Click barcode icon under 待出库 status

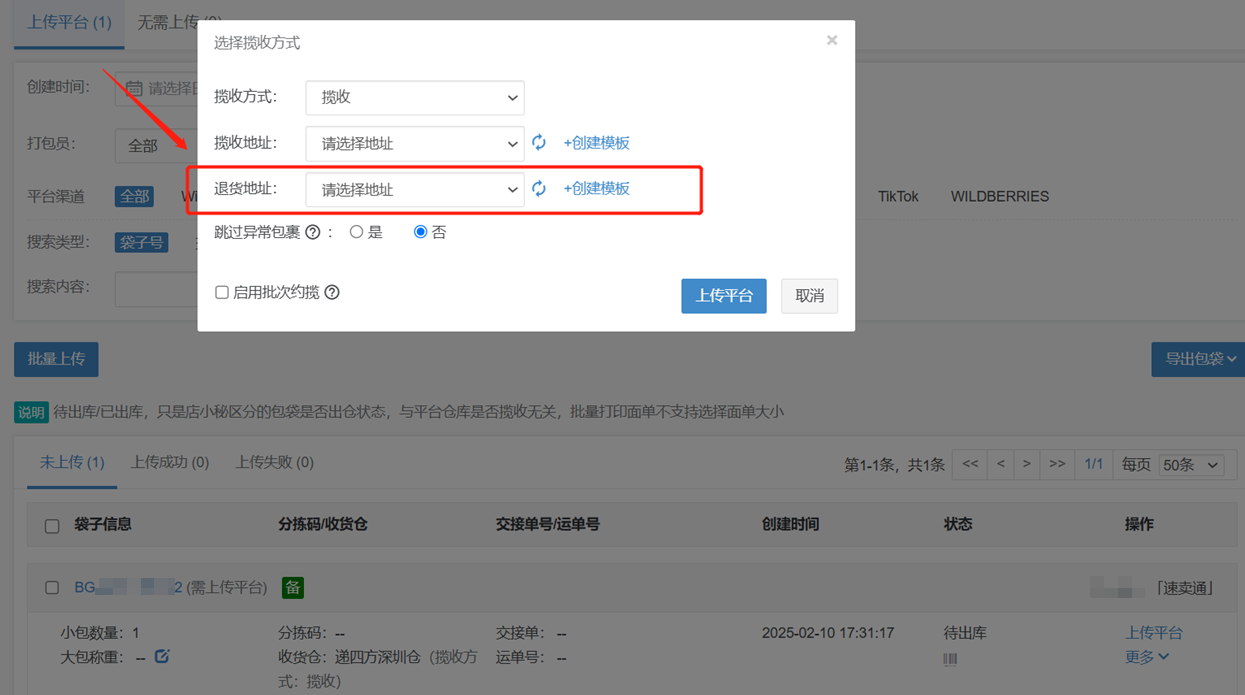(950, 659)
